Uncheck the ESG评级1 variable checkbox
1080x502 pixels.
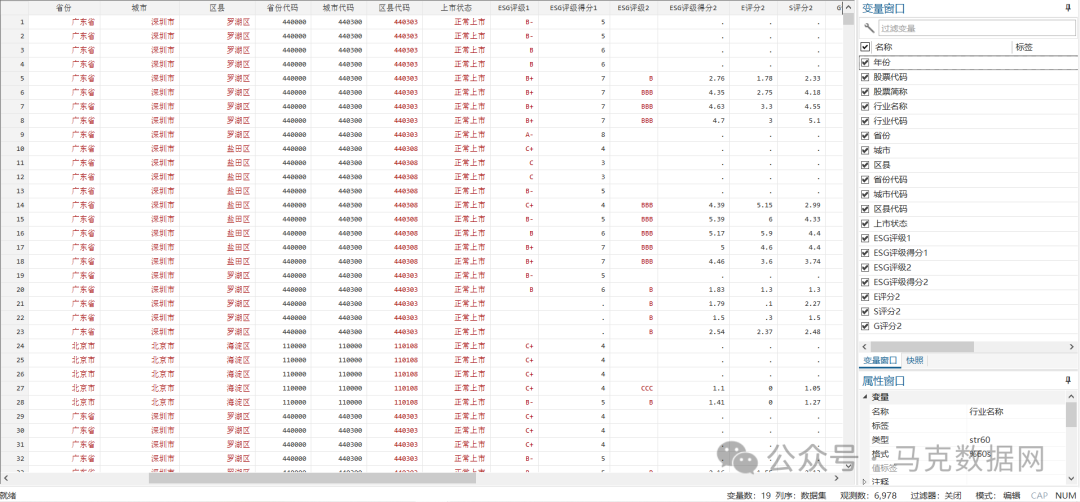(x=866, y=238)
